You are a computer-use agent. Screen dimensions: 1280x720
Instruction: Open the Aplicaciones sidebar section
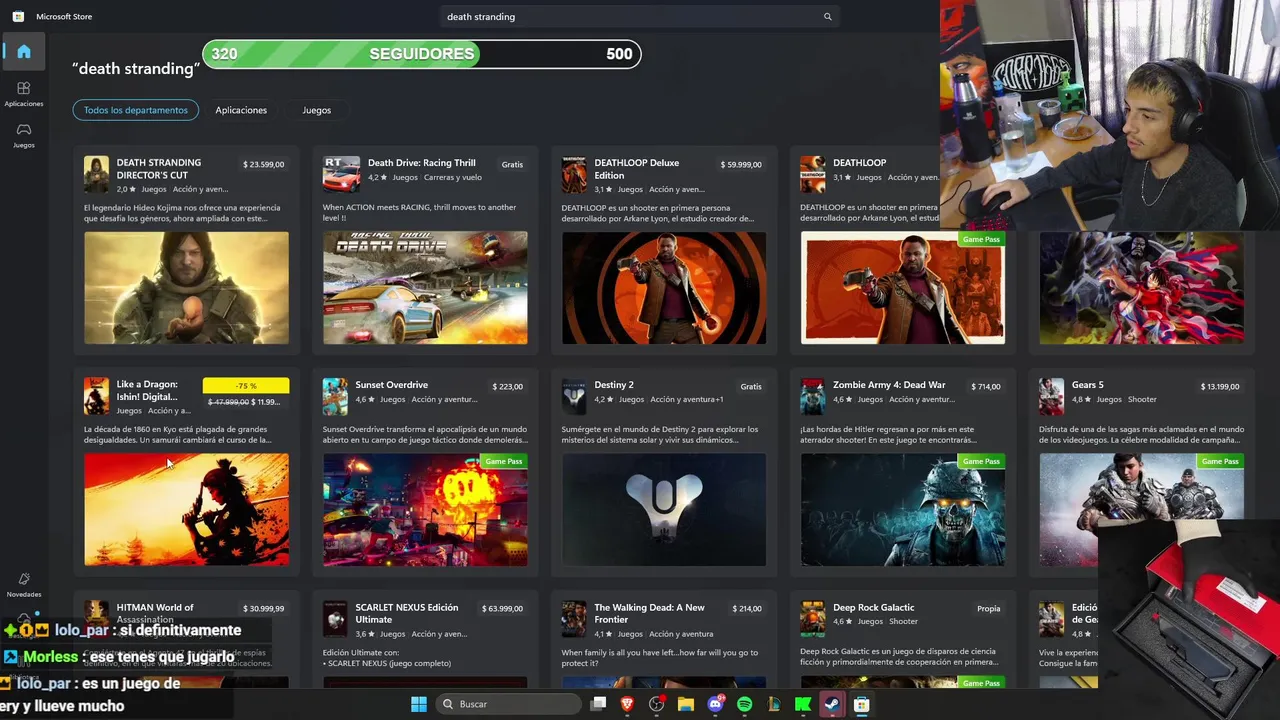pyautogui.click(x=24, y=94)
